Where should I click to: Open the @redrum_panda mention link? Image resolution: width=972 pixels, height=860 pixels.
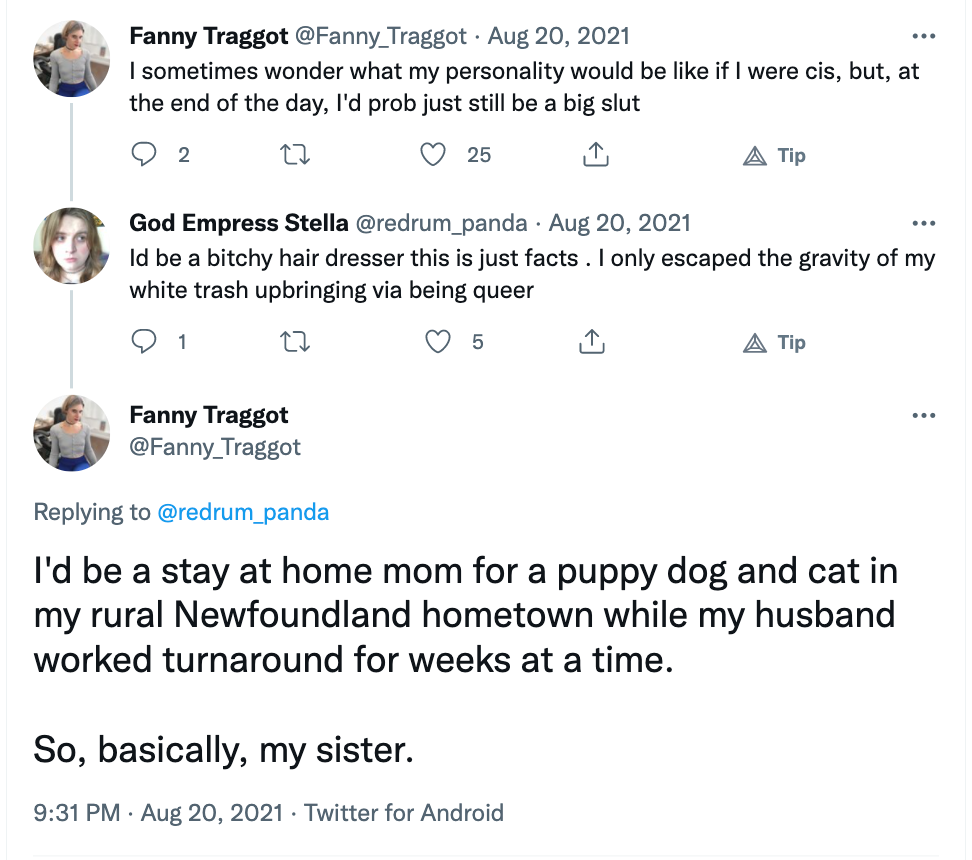[243, 512]
